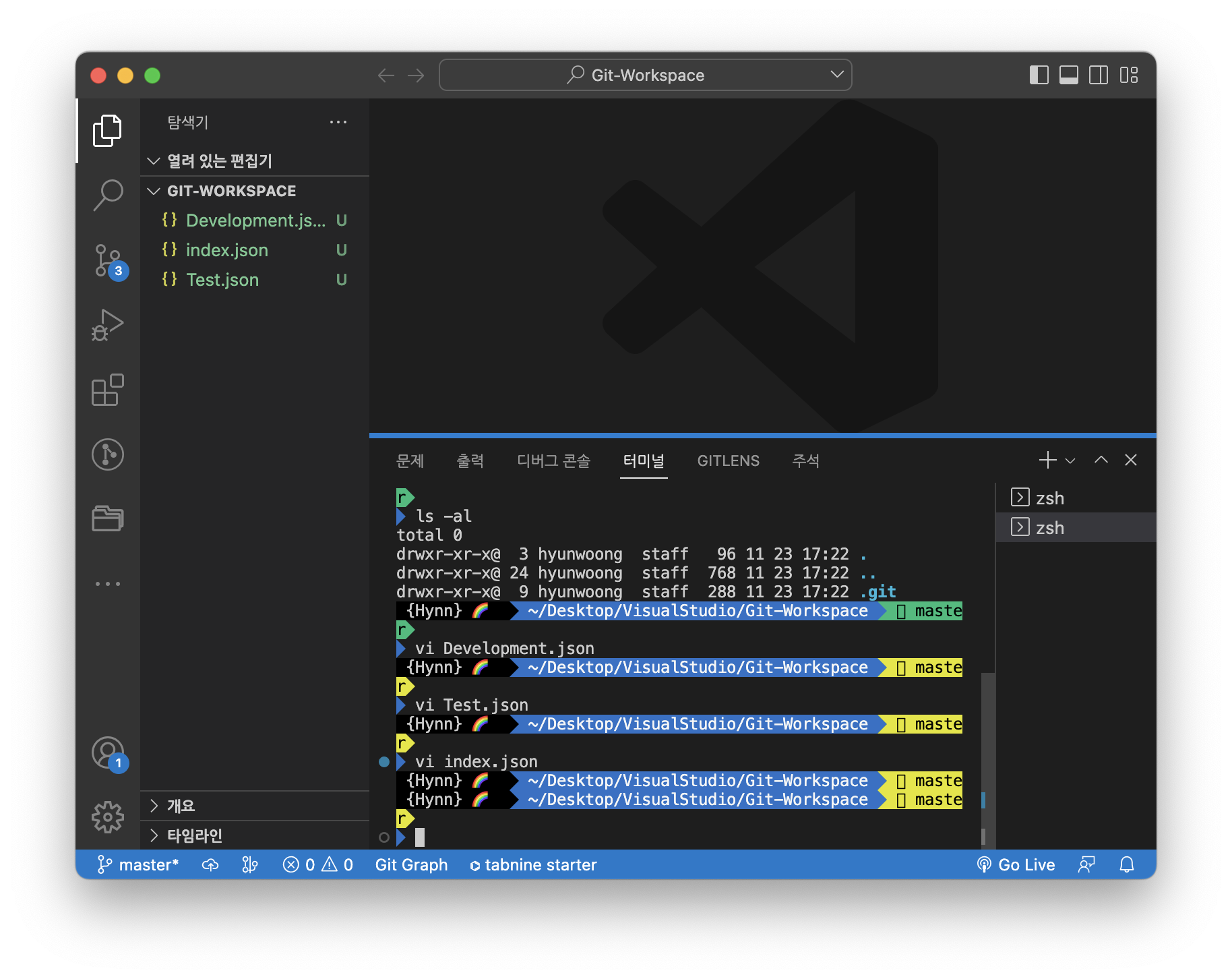Open the Development.json file
This screenshot has height=979, width=1232.
click(x=255, y=220)
